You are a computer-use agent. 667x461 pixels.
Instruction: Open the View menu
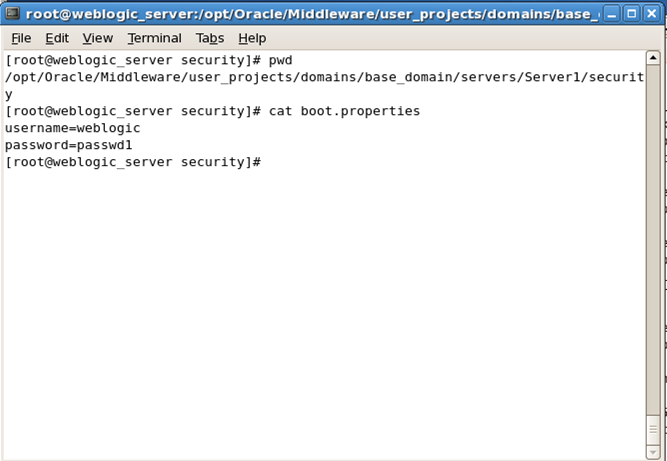tap(97, 38)
